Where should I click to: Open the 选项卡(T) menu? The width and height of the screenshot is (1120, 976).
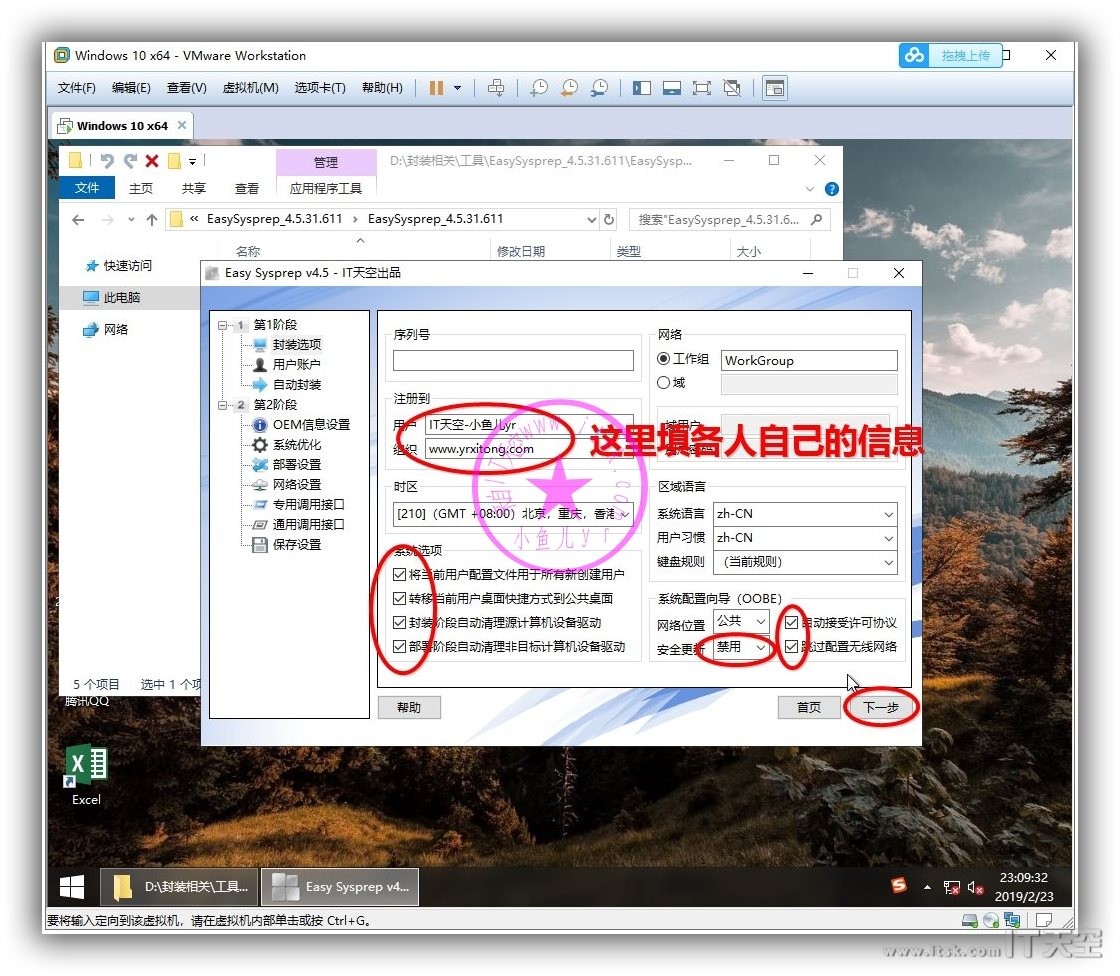point(320,88)
